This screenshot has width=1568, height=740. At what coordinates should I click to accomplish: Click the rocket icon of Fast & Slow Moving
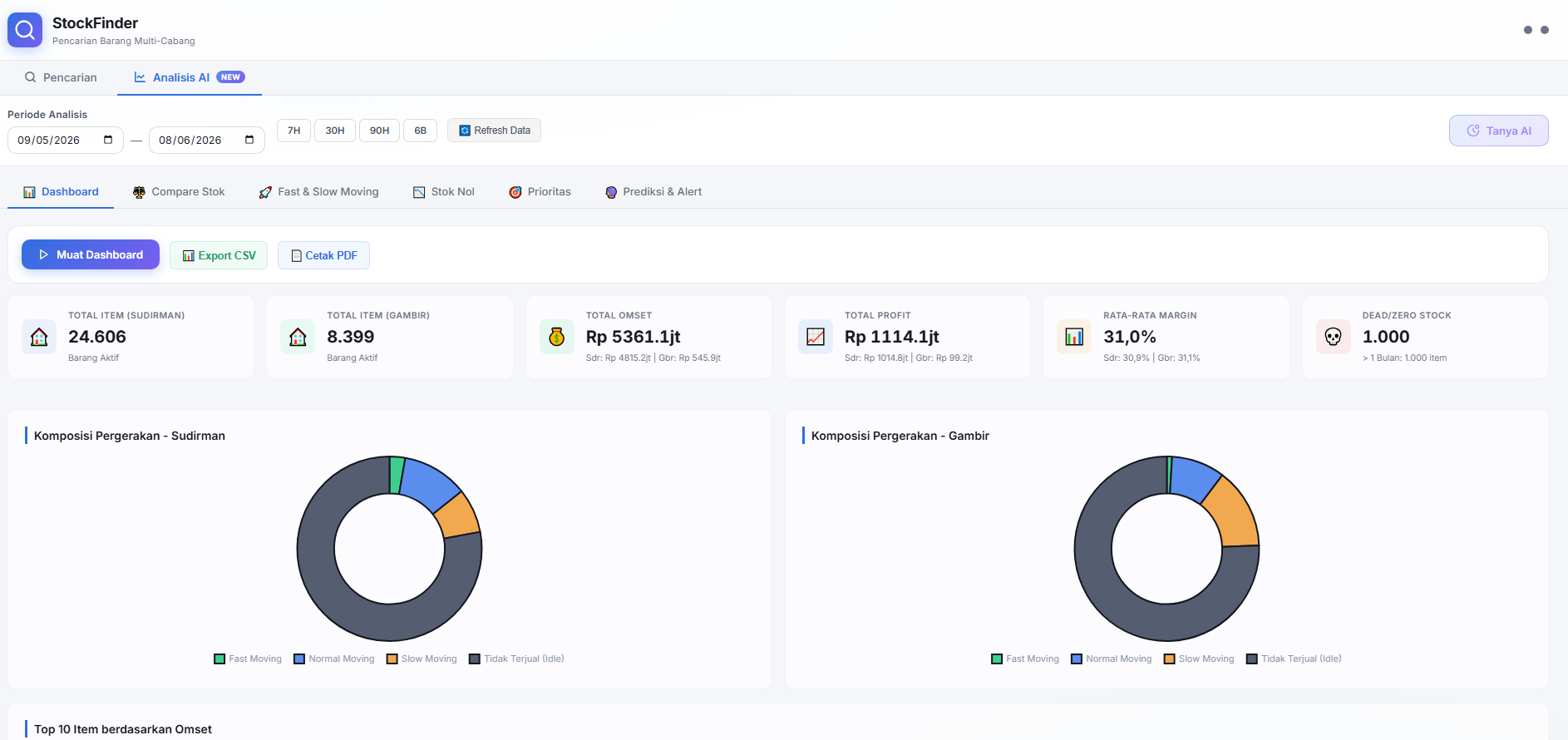pyautogui.click(x=265, y=192)
